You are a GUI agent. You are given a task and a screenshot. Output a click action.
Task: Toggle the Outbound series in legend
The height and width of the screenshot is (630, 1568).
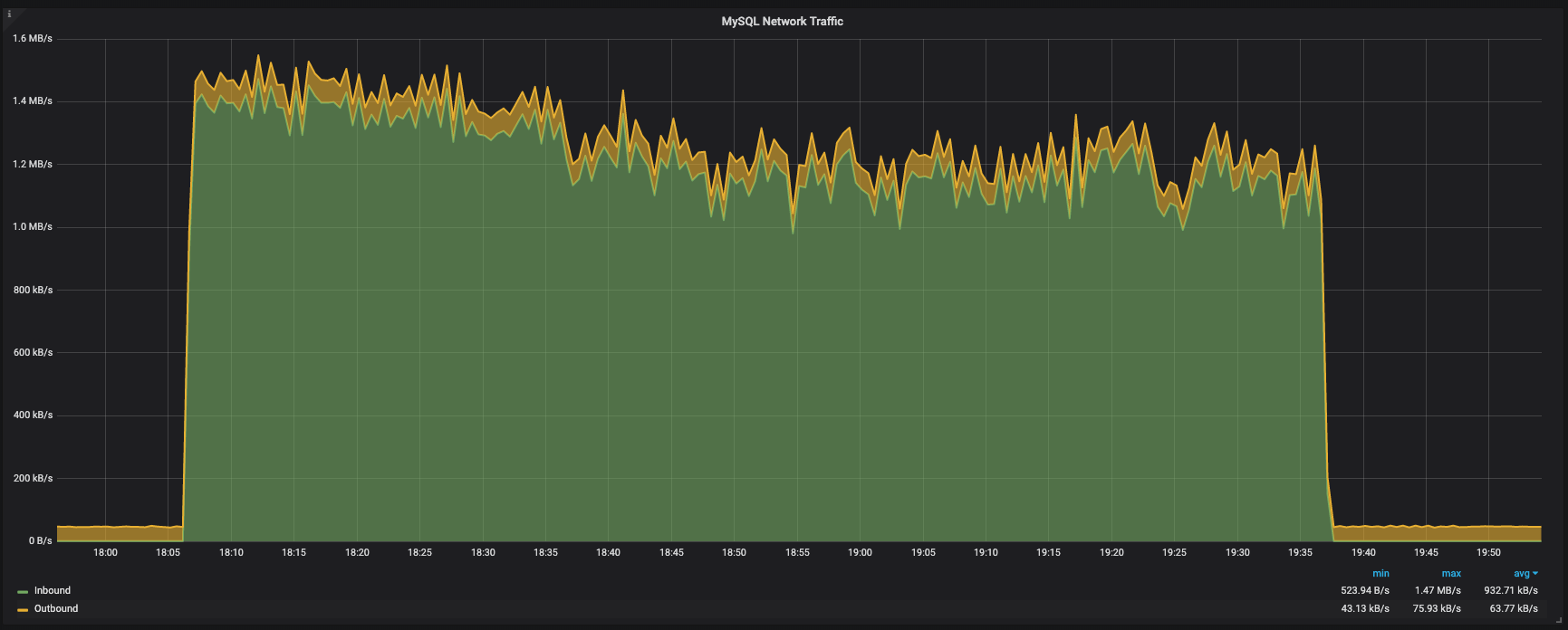[x=56, y=609]
